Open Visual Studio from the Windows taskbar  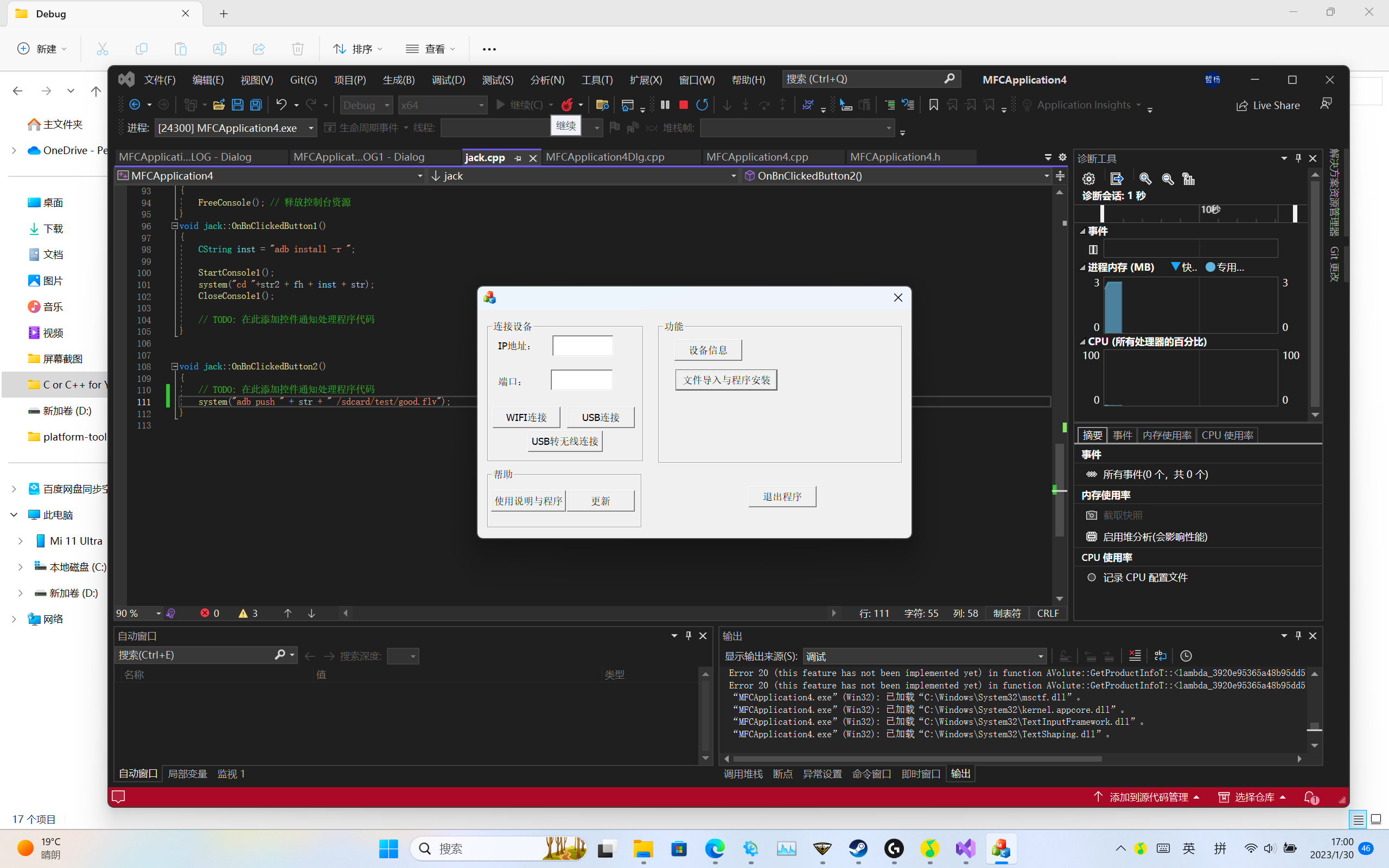965,848
